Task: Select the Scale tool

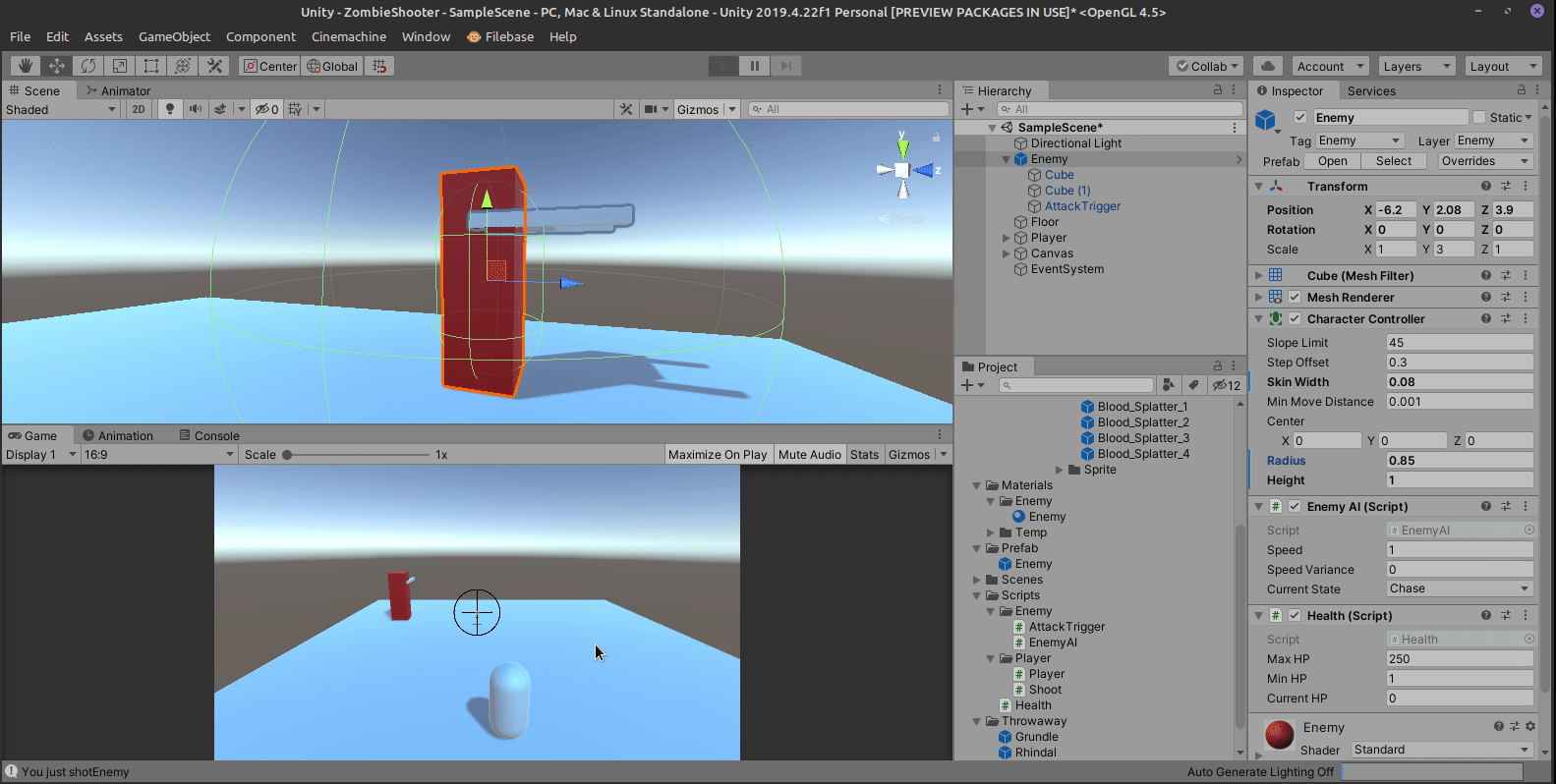Action: point(120,66)
